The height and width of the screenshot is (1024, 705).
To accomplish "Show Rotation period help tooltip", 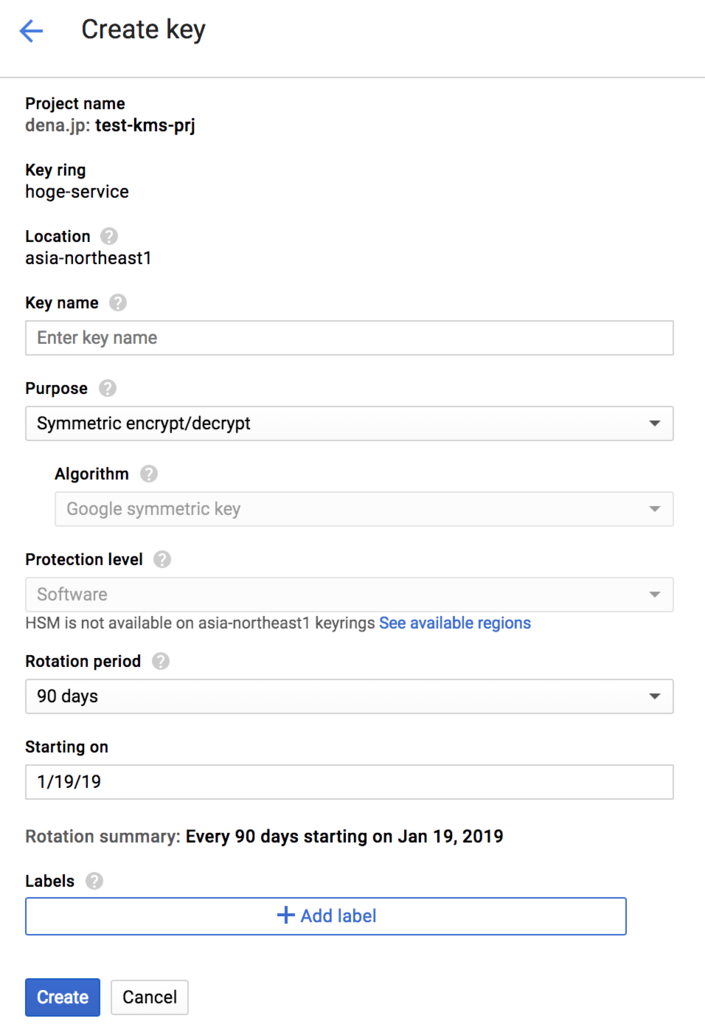I will point(161,661).
